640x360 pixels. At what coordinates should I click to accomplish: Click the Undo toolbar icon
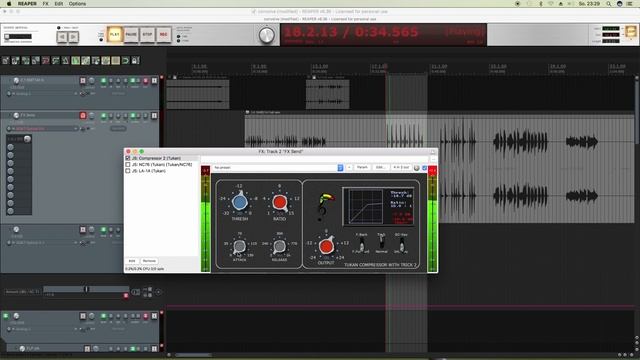(46, 61)
